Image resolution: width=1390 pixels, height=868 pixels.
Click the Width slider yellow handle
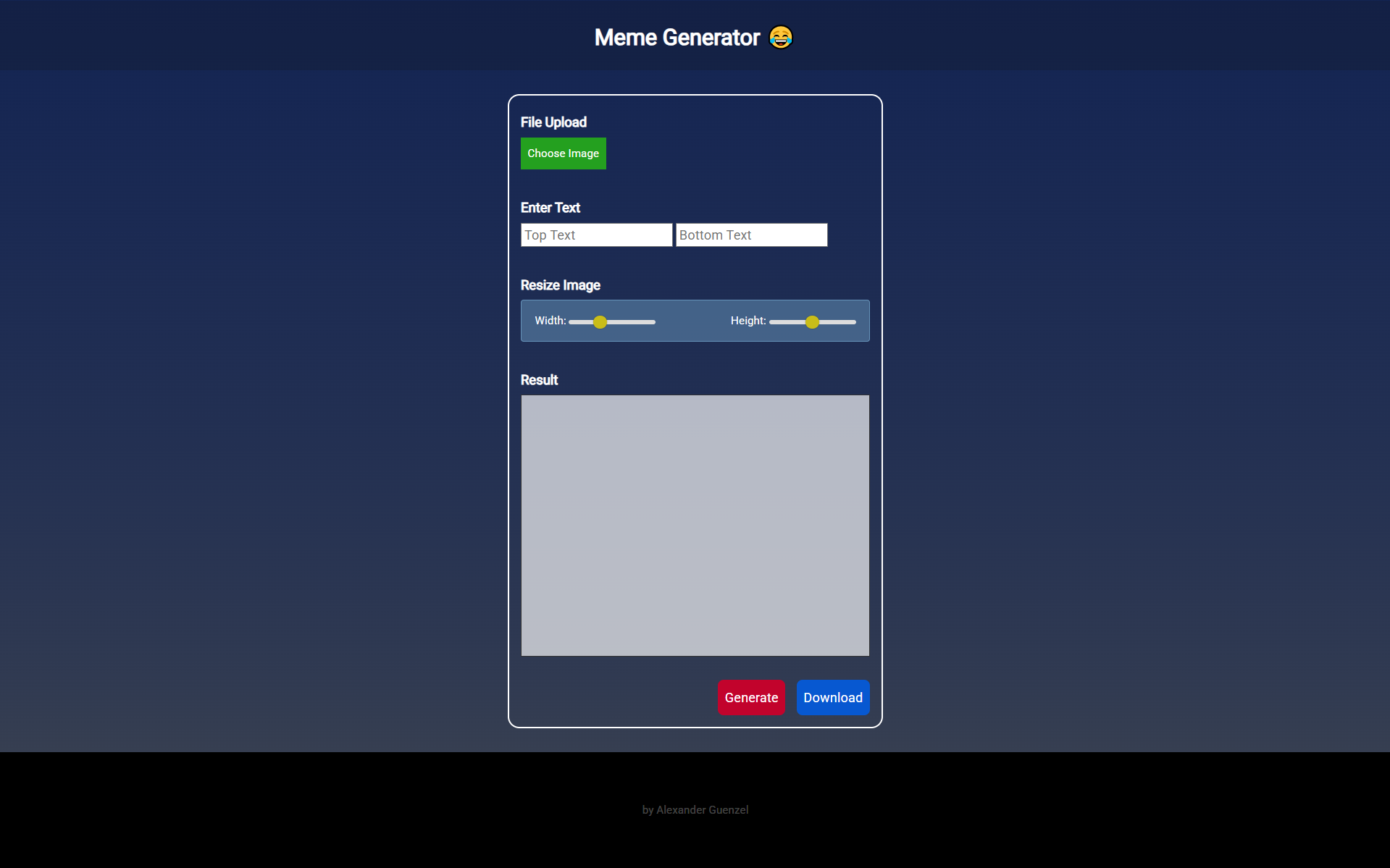[600, 322]
